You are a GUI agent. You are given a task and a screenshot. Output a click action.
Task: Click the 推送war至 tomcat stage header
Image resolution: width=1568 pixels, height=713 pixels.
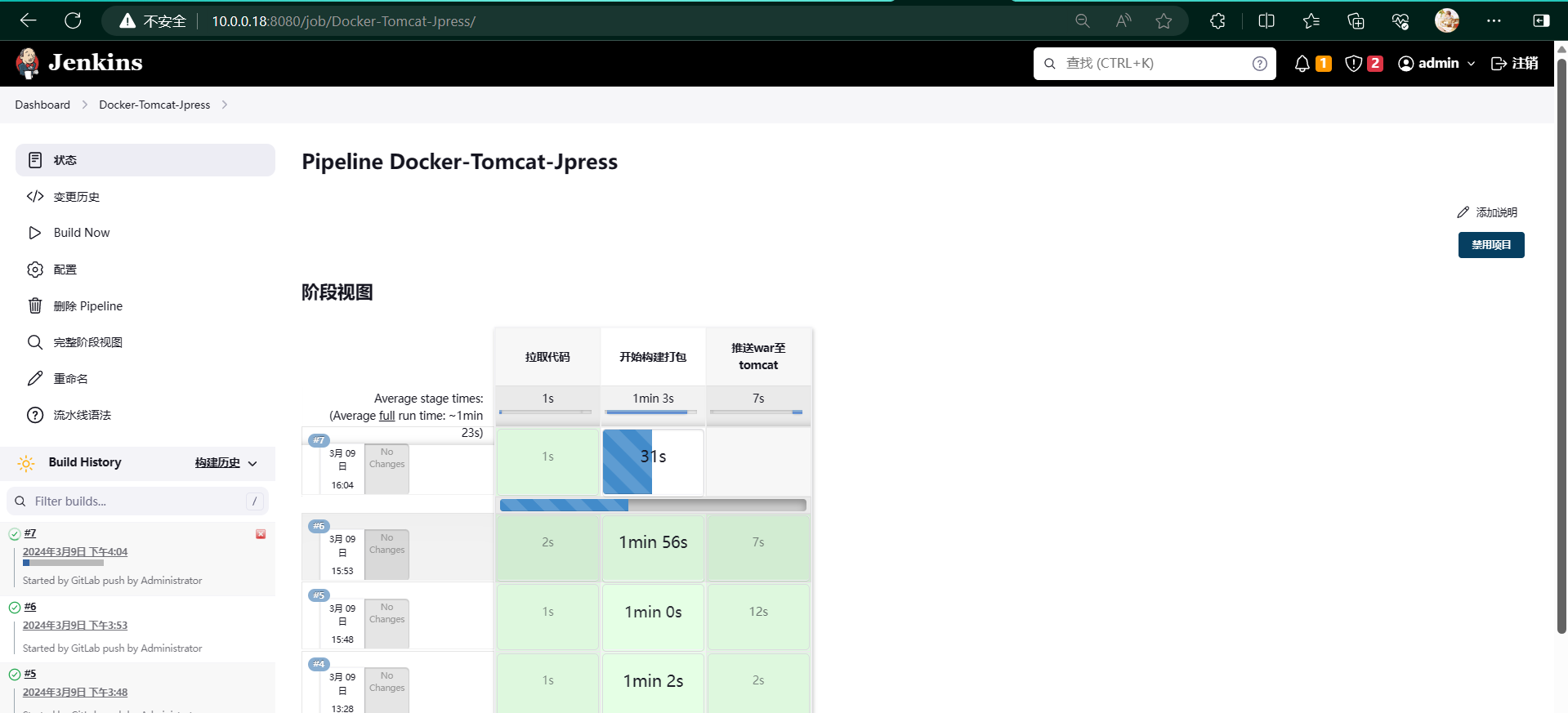point(758,357)
